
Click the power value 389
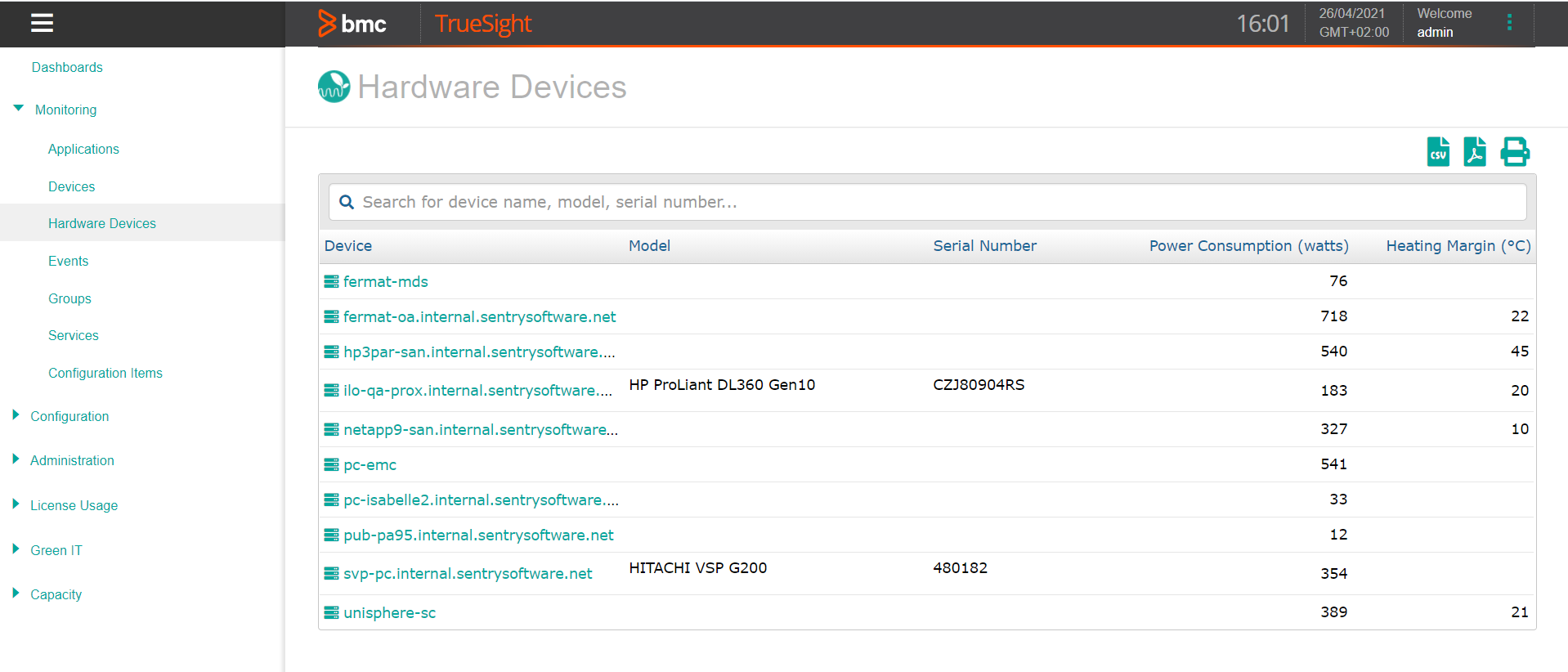click(x=1334, y=612)
